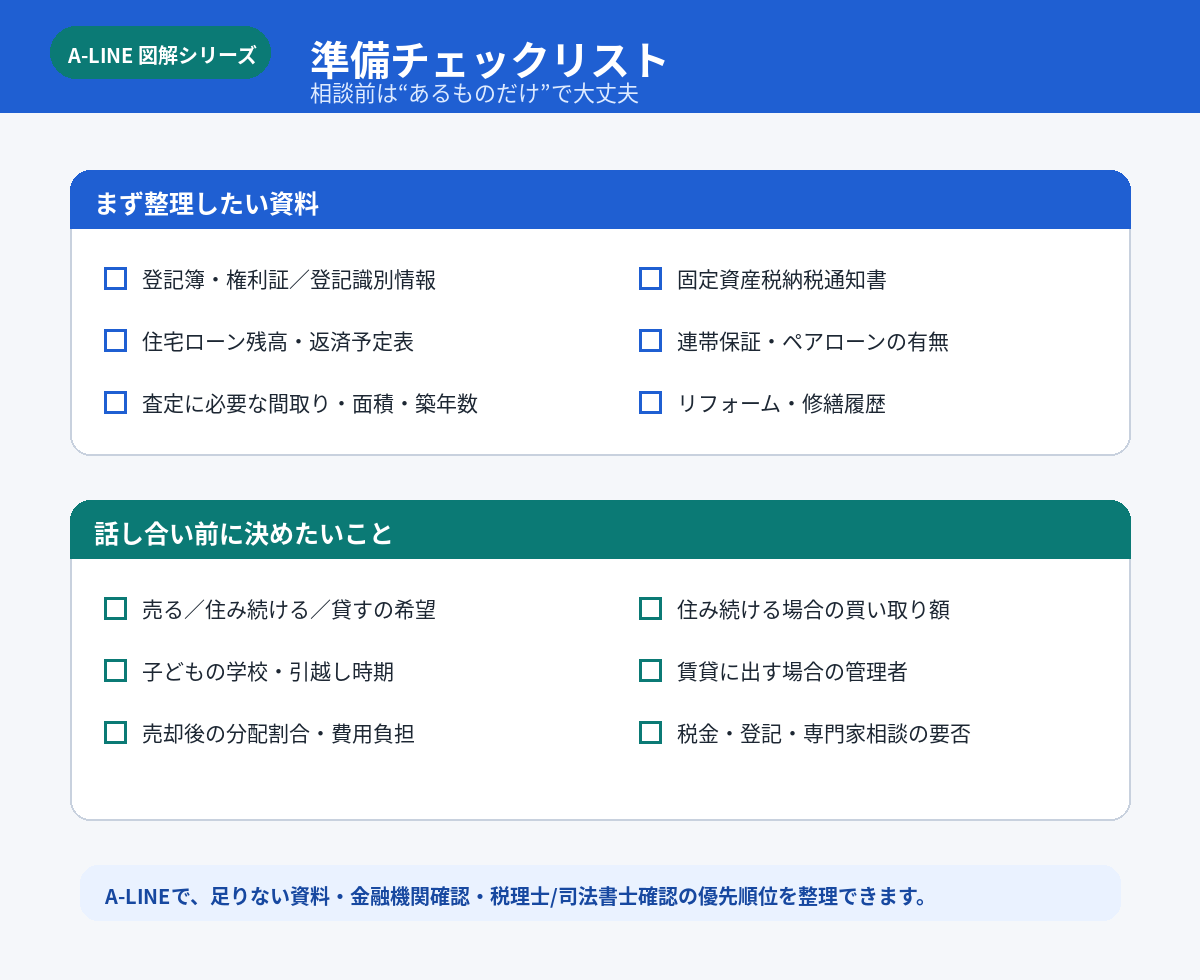This screenshot has height=980, width=1200.
Task: Click the text 登記簿・権利証／登記識別情報
Action: pyautogui.click(x=289, y=280)
